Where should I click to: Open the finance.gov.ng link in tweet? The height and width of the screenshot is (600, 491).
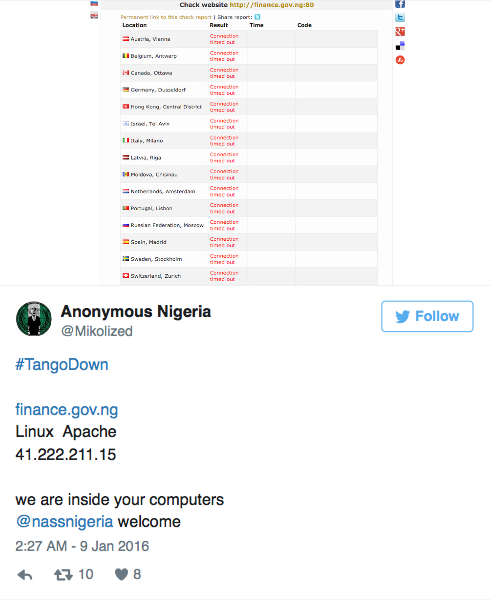click(67, 410)
